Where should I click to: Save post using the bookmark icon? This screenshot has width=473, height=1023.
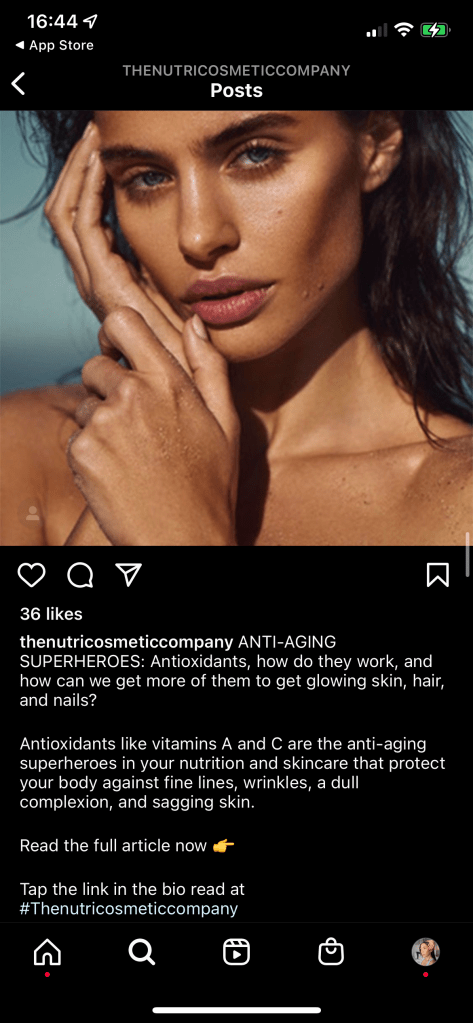click(438, 575)
